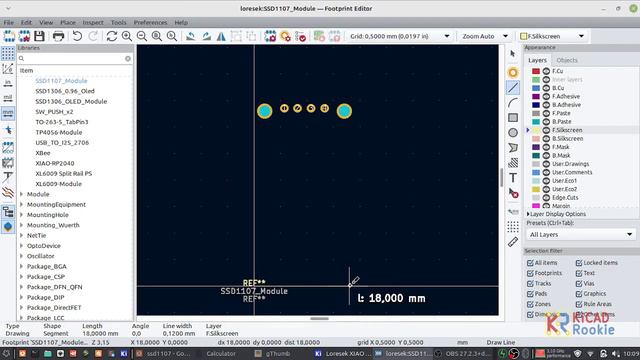Open the Place menu
Screen dimensions: 640x360
click(68, 22)
